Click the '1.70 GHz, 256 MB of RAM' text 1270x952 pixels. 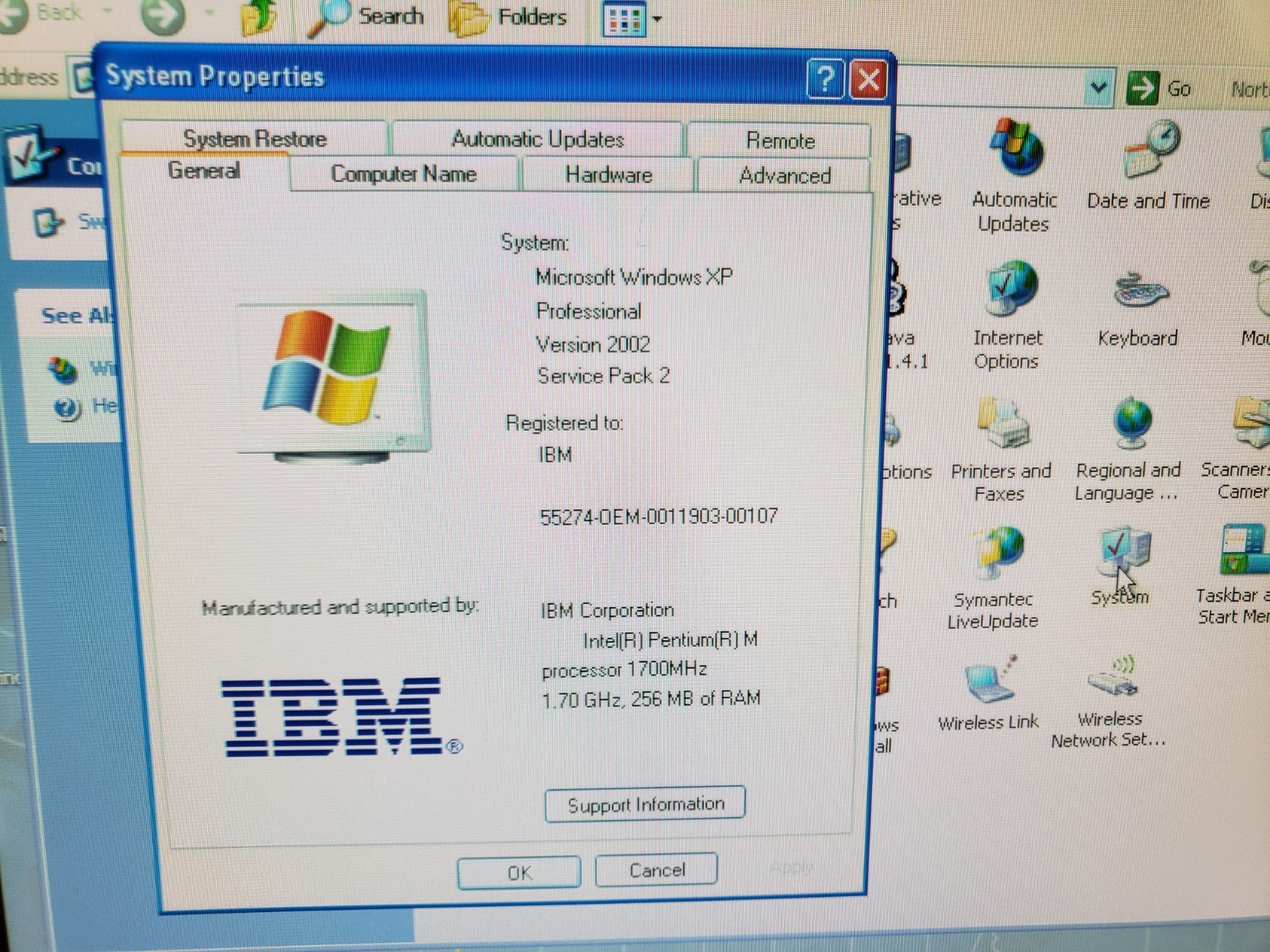[x=651, y=699]
